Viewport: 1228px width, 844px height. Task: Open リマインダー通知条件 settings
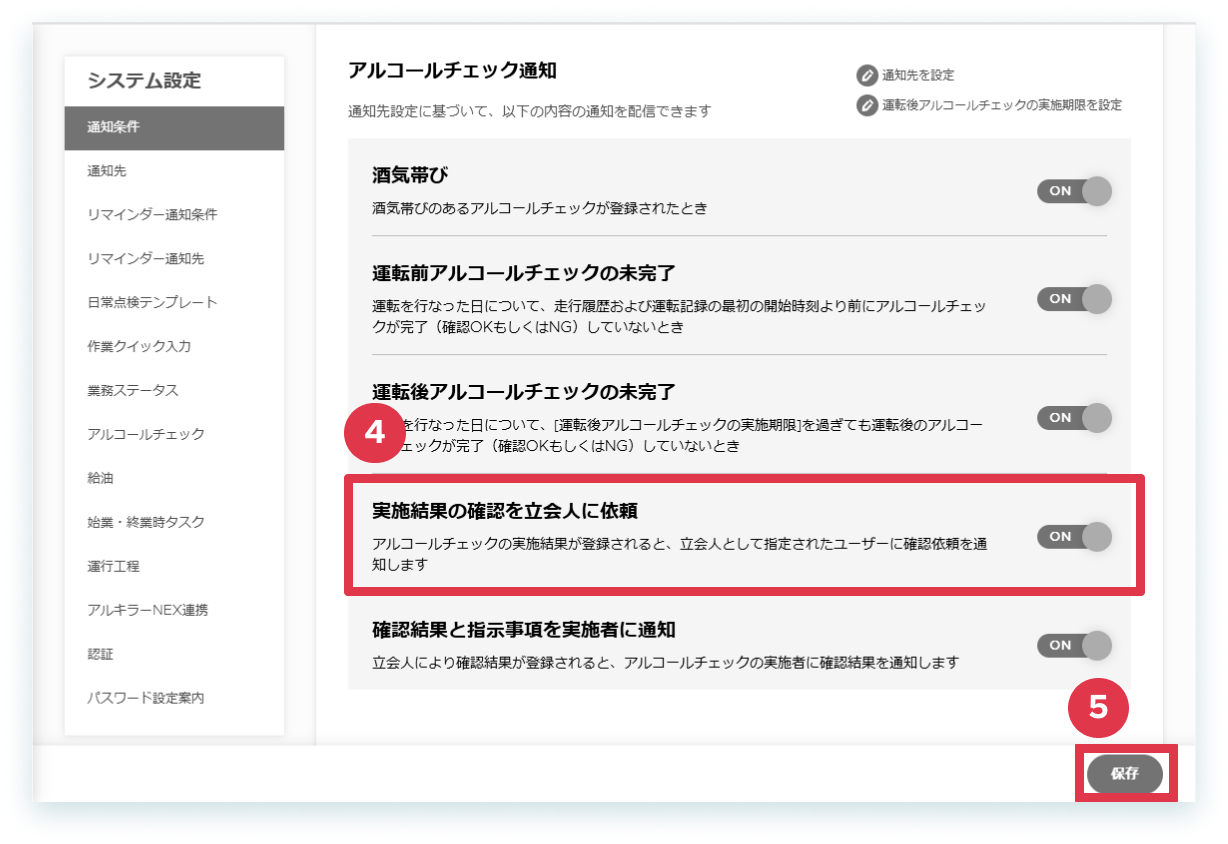pyautogui.click(x=174, y=215)
